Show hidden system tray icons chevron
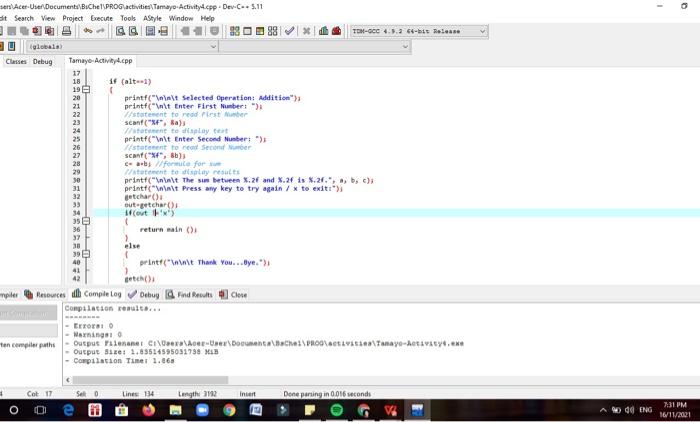This screenshot has height=422, width=700. [x=603, y=409]
